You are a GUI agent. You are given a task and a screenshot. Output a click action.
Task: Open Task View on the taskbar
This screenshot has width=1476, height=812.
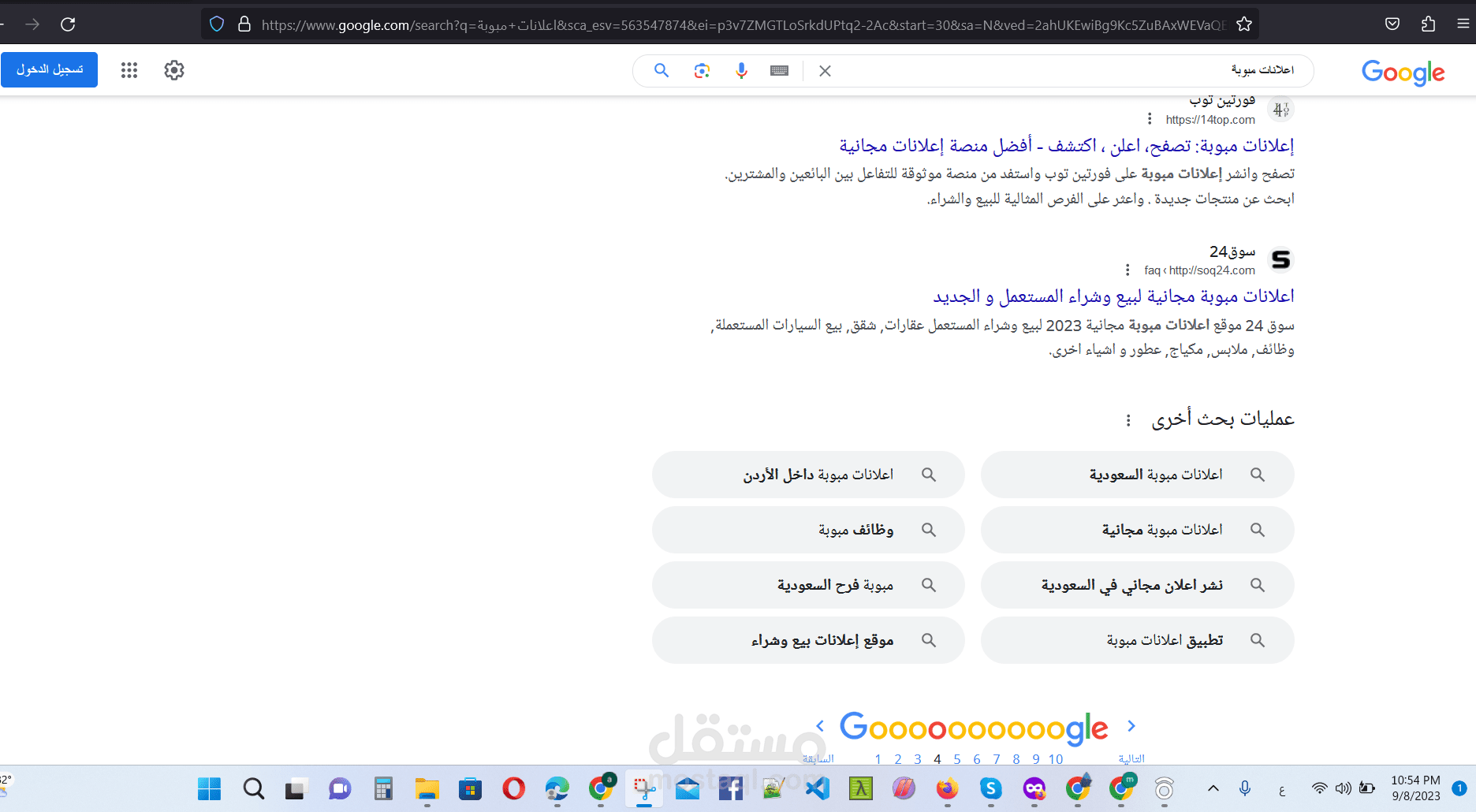pos(296,788)
